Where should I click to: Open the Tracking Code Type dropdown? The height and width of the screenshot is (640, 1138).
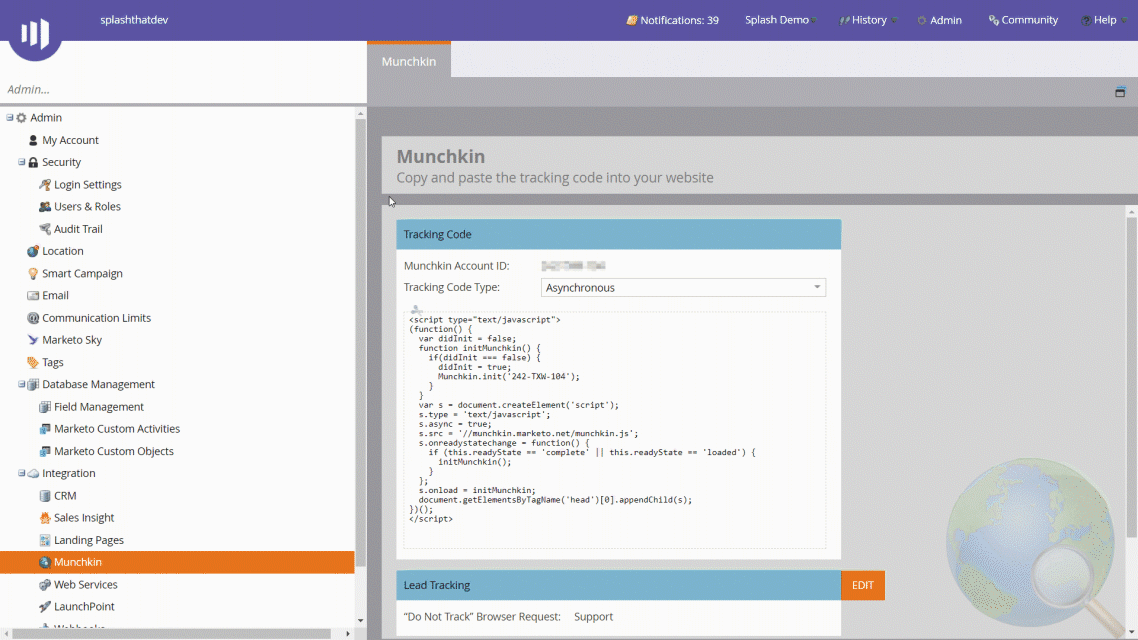pyautogui.click(x=683, y=287)
